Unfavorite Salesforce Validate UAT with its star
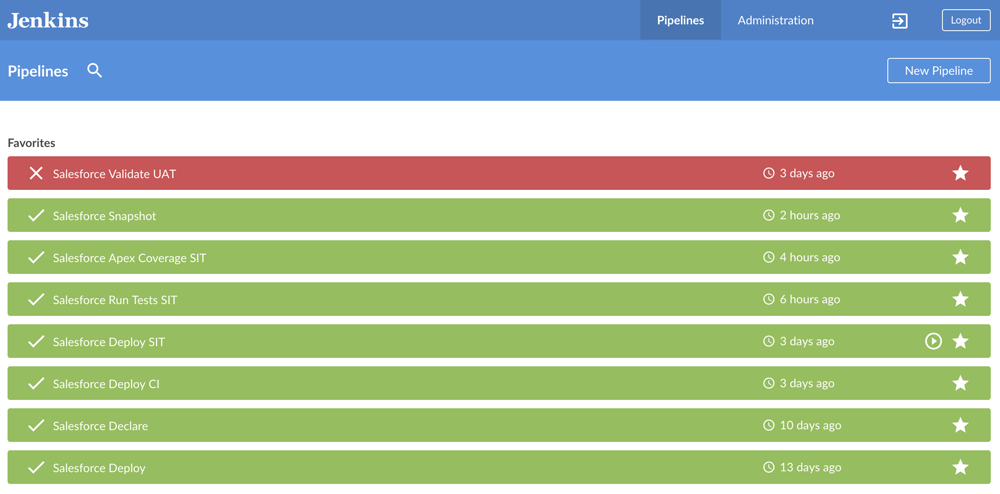Image resolution: width=1000 pixels, height=494 pixels. point(960,173)
